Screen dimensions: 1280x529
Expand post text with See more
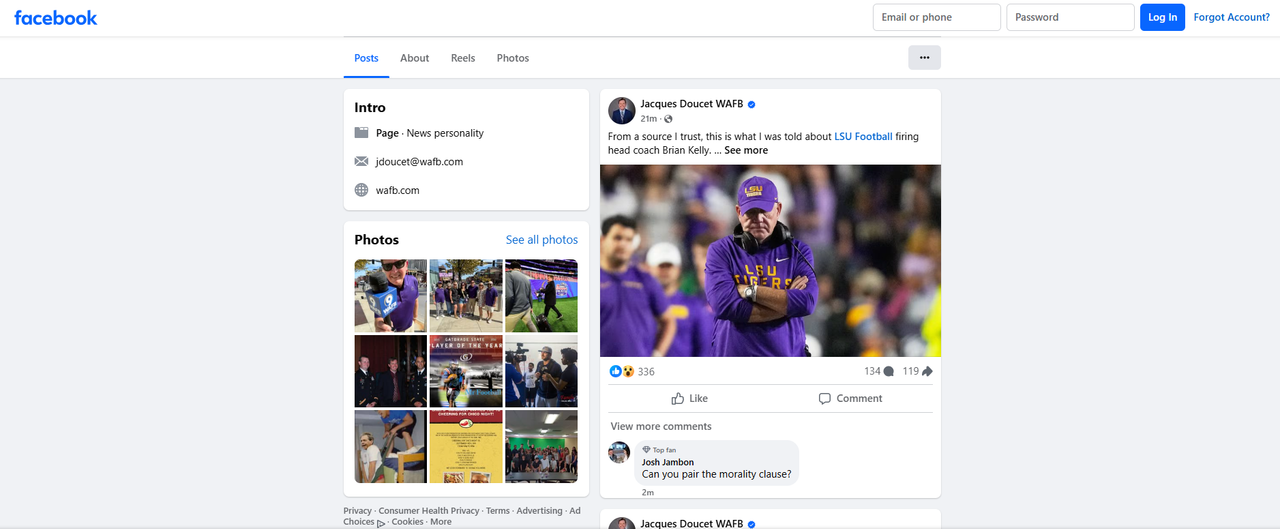[746, 150]
